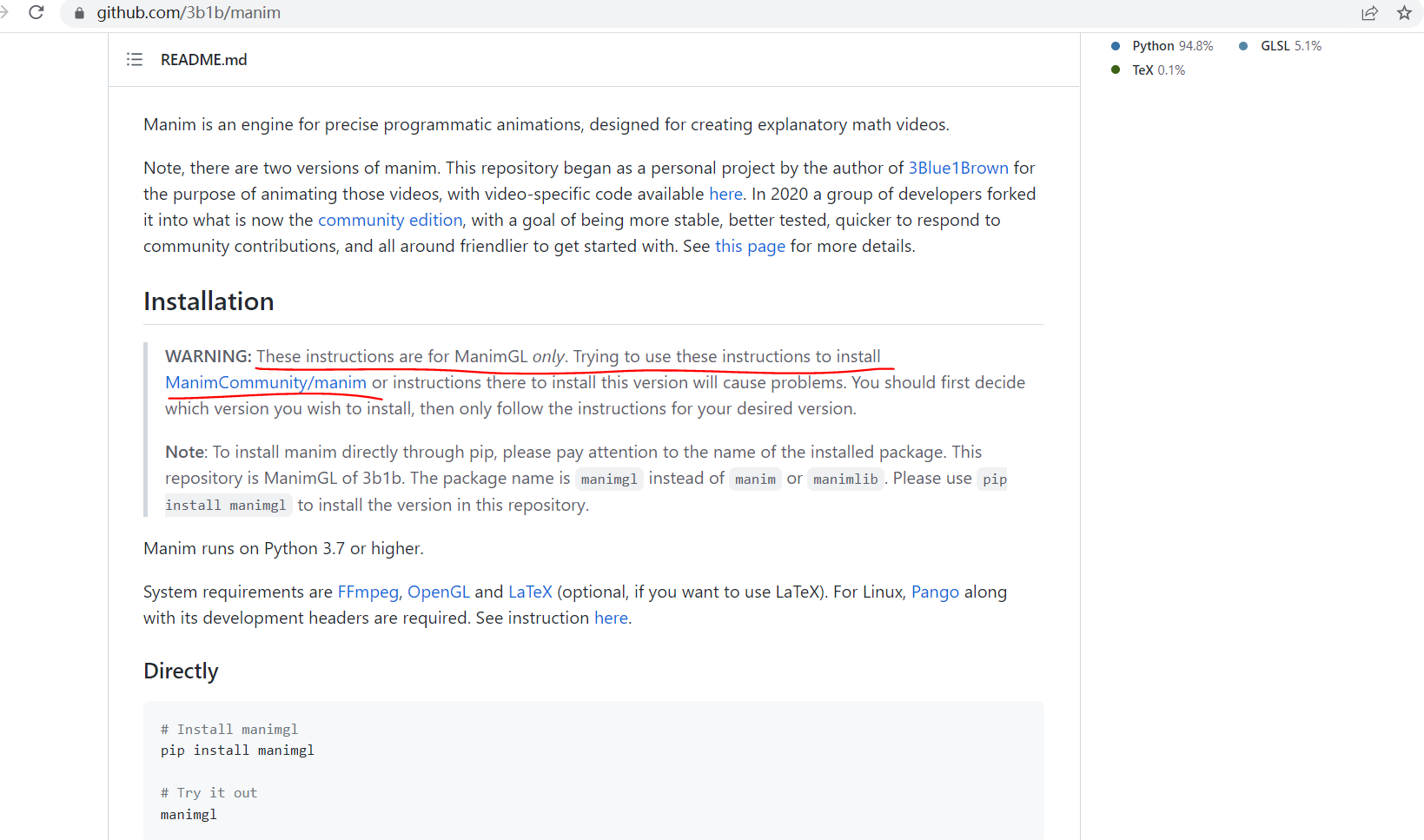The image size is (1424, 840).
Task: Follow 'here' link after See instruction
Action: point(611,618)
